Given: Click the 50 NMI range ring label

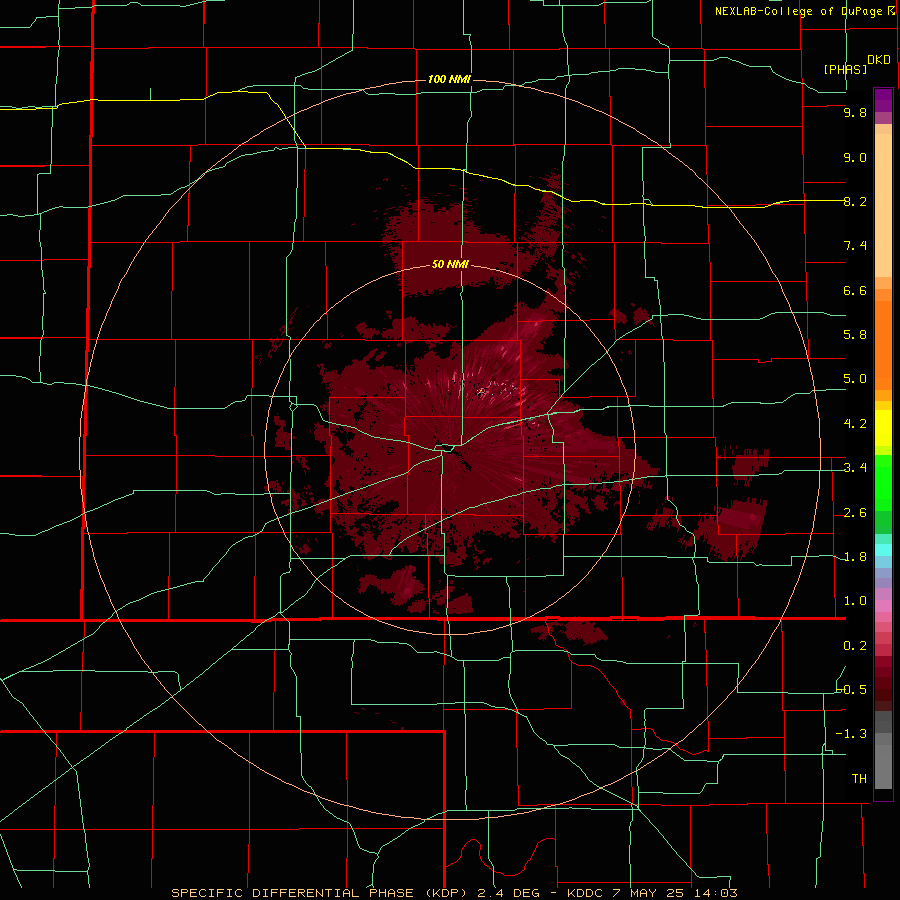Looking at the screenshot, I should pyautogui.click(x=450, y=264).
